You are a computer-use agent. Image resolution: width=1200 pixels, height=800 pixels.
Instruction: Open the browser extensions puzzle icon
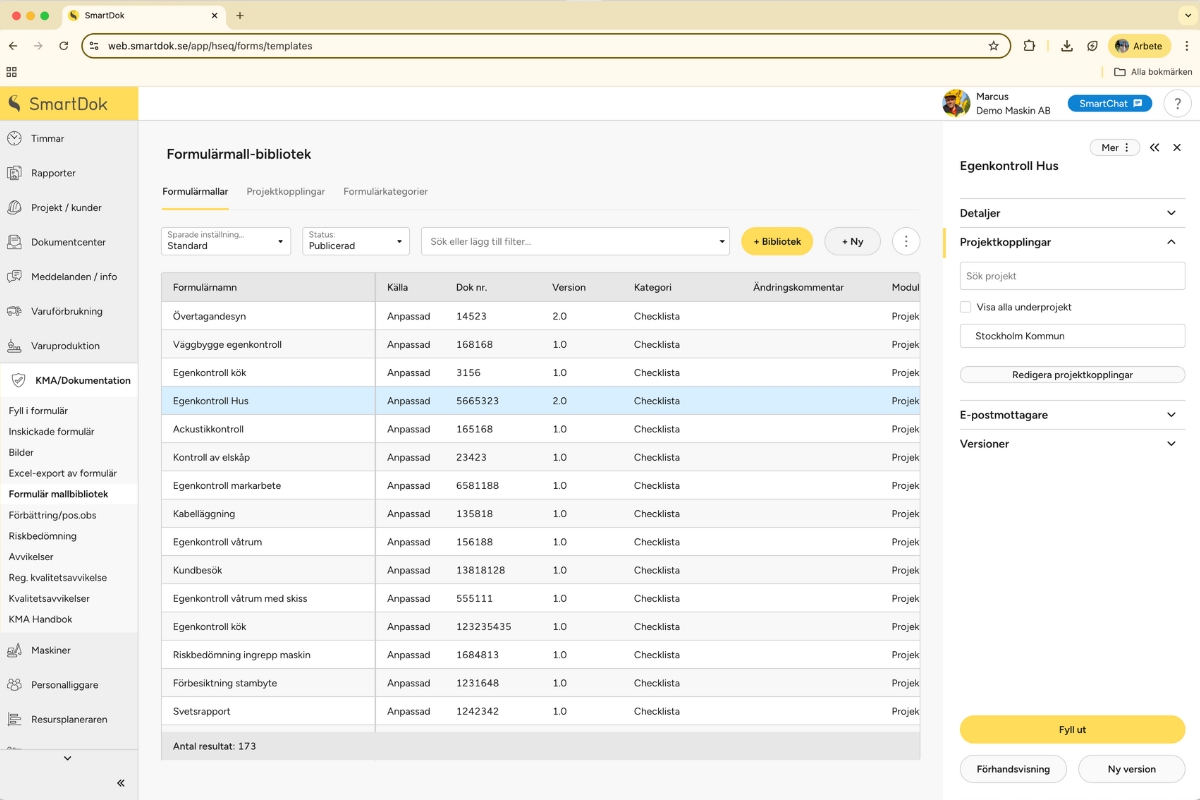[x=1029, y=46]
